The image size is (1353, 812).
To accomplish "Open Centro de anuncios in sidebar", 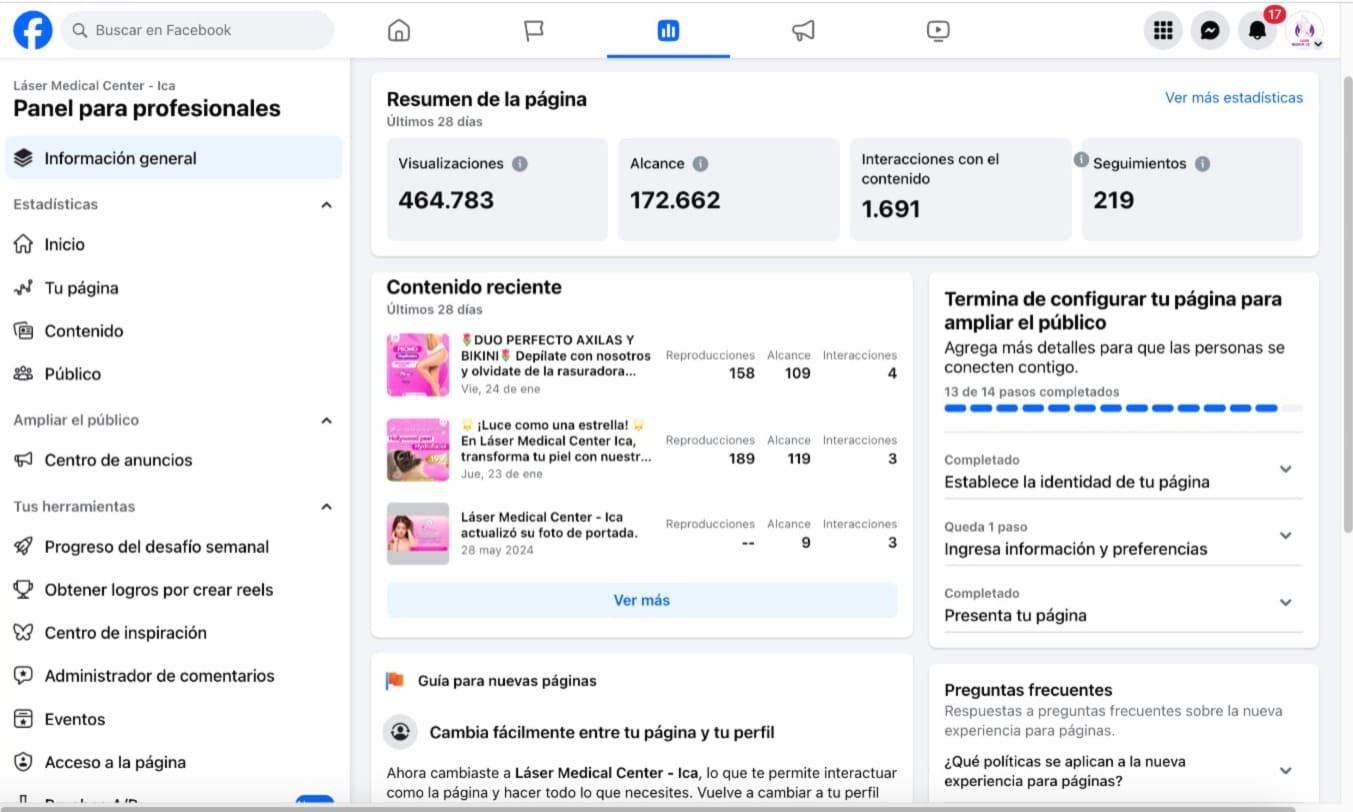I will coord(118,460).
